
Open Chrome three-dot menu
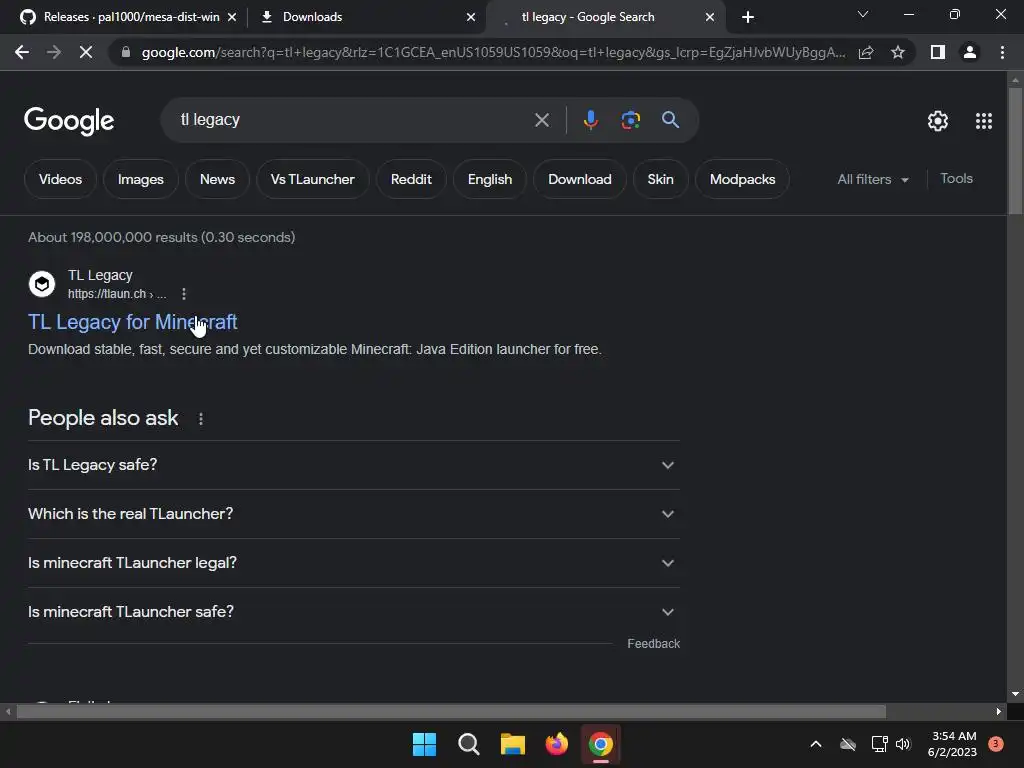pyautogui.click(x=1002, y=52)
